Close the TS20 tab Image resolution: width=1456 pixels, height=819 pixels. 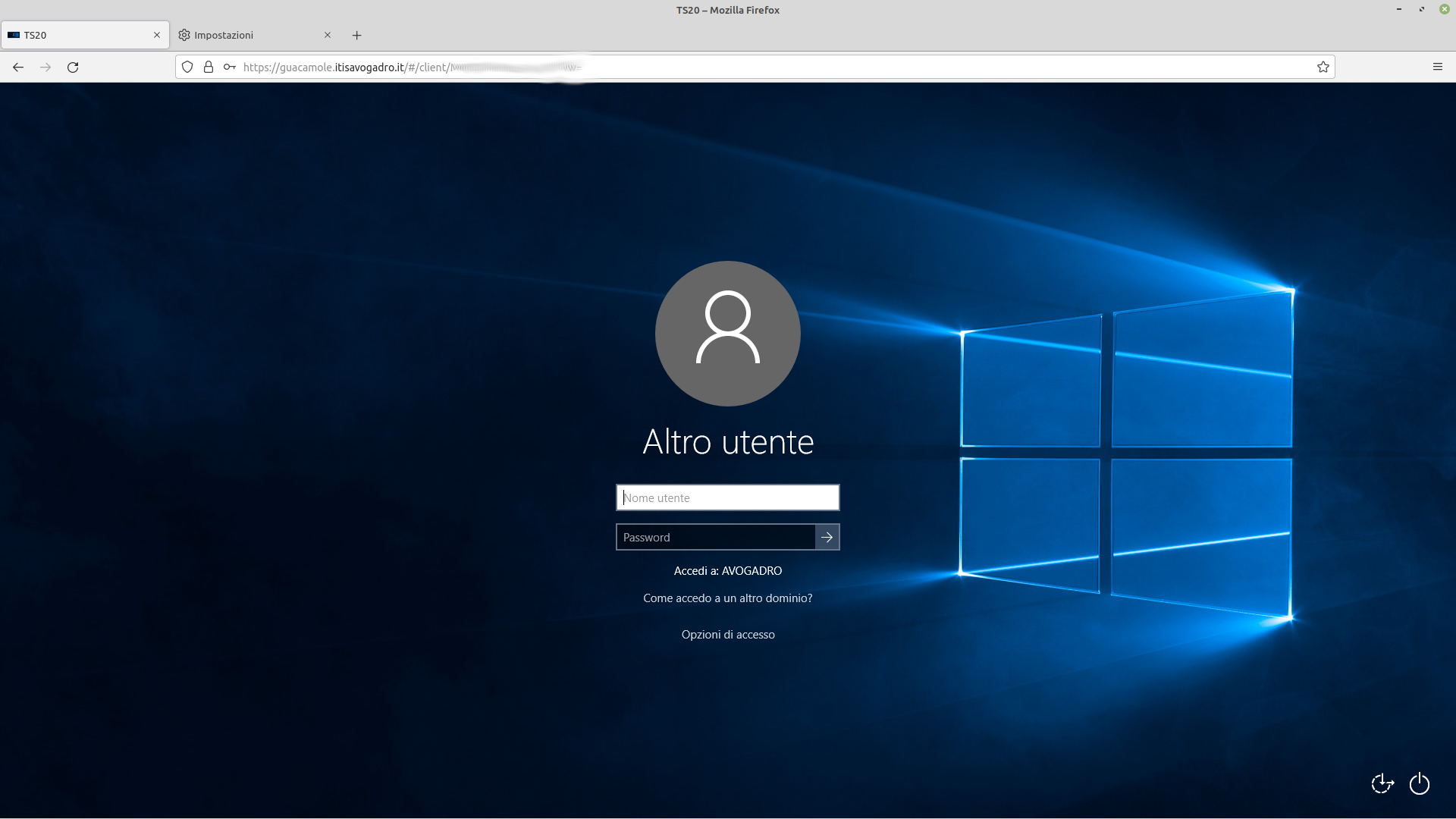[157, 35]
